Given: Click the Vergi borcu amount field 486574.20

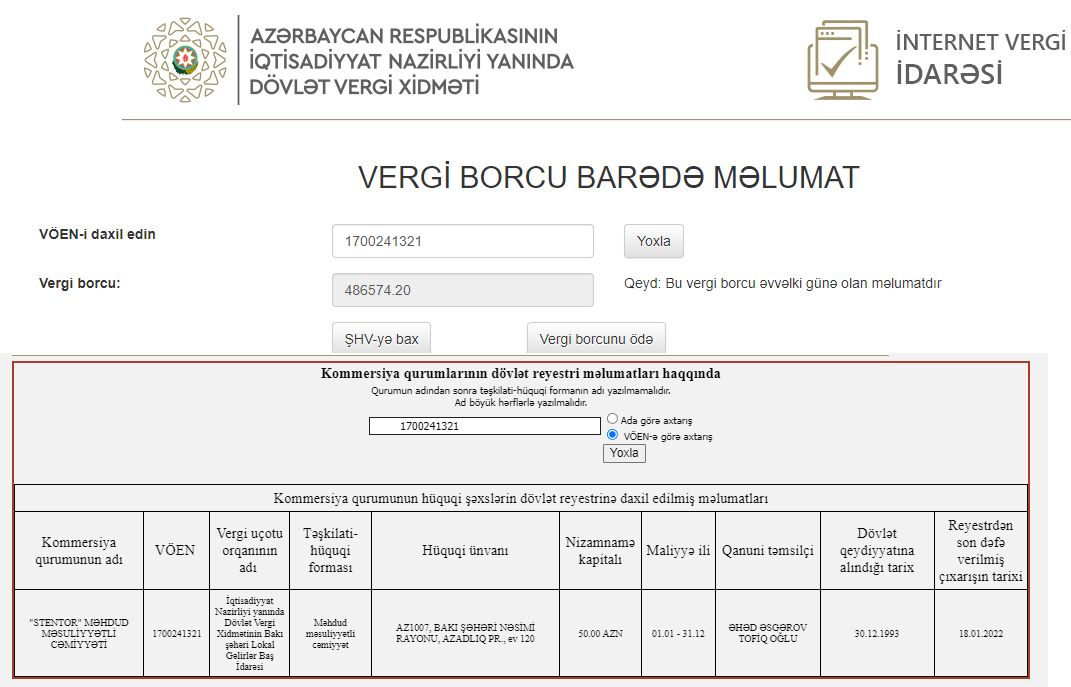Looking at the screenshot, I should (x=462, y=290).
